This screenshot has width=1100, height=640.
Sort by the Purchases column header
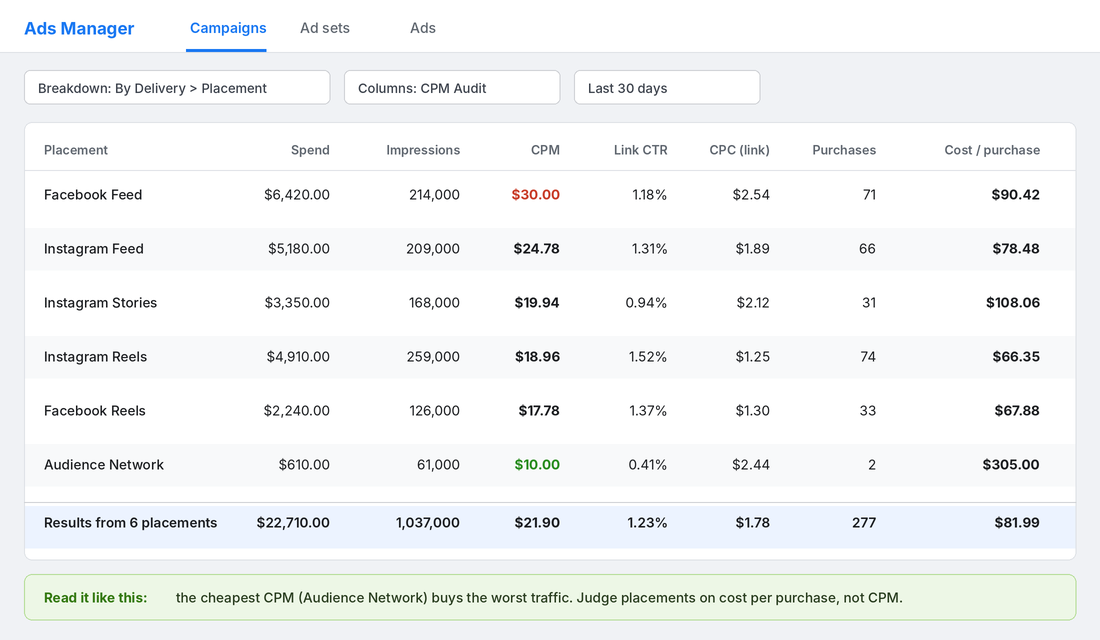(844, 150)
